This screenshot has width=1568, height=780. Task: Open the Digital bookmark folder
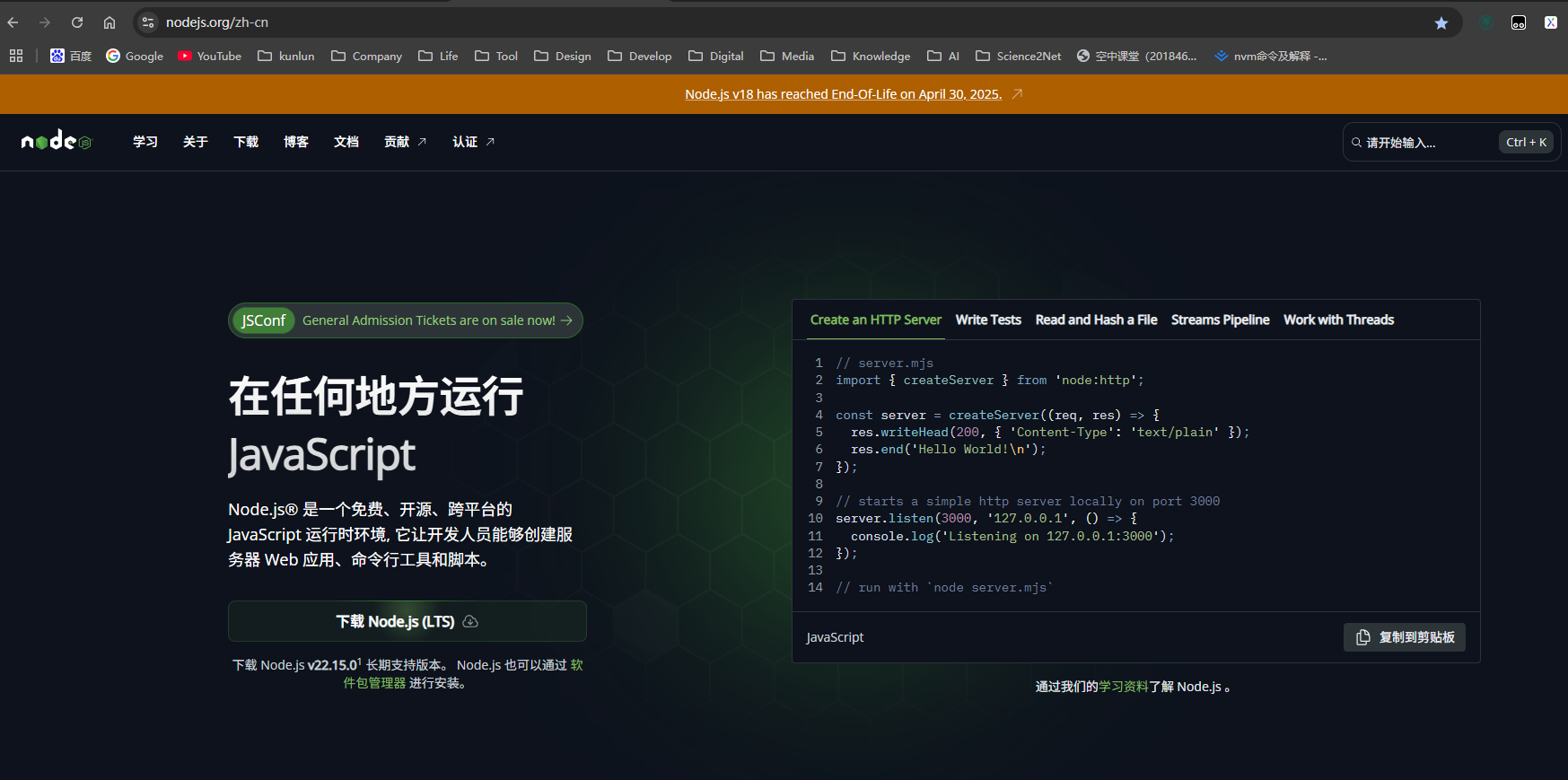click(x=715, y=56)
